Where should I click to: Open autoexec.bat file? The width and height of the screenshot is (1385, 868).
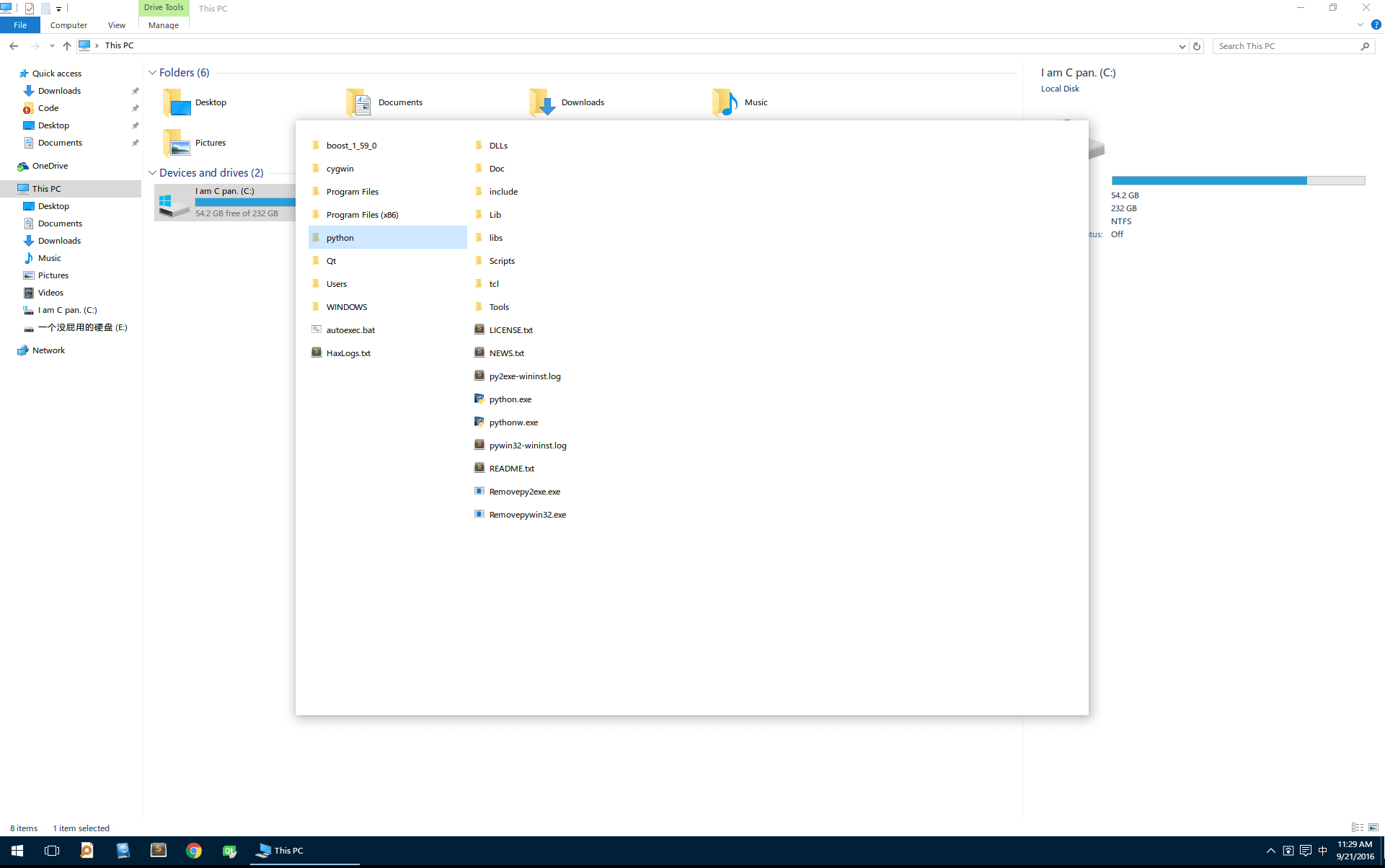coord(350,329)
